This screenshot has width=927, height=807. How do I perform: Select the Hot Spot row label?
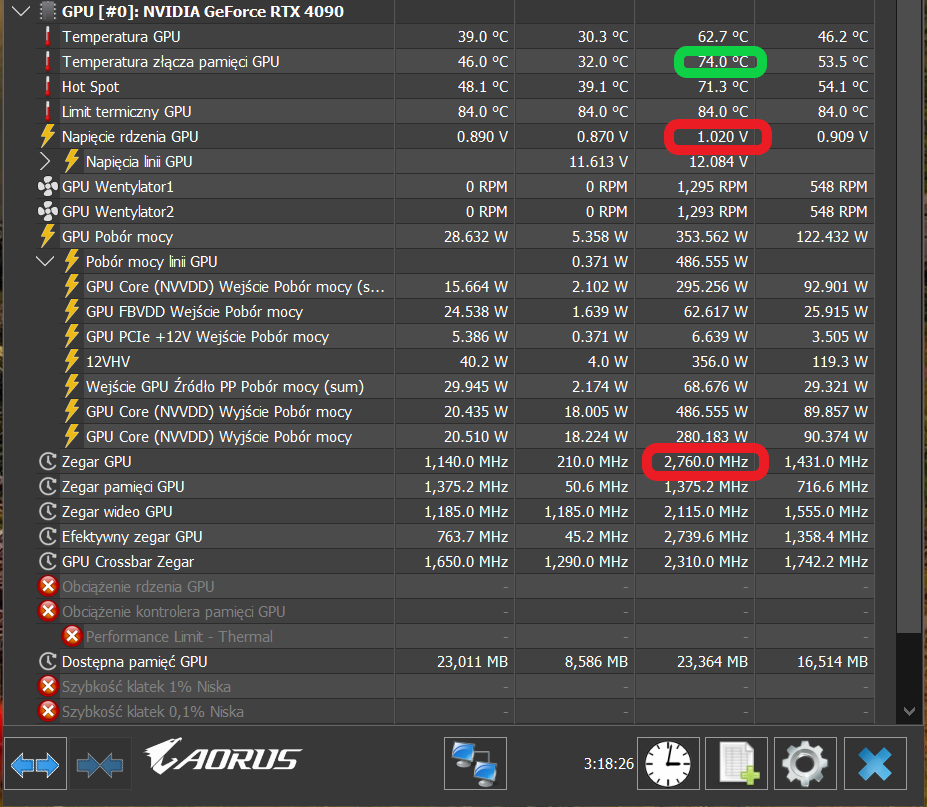click(x=90, y=87)
